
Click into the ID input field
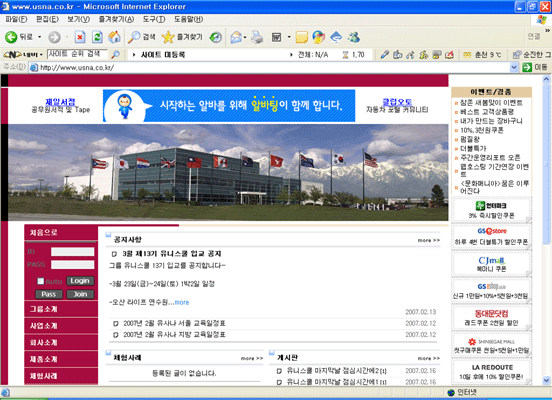pos(73,251)
